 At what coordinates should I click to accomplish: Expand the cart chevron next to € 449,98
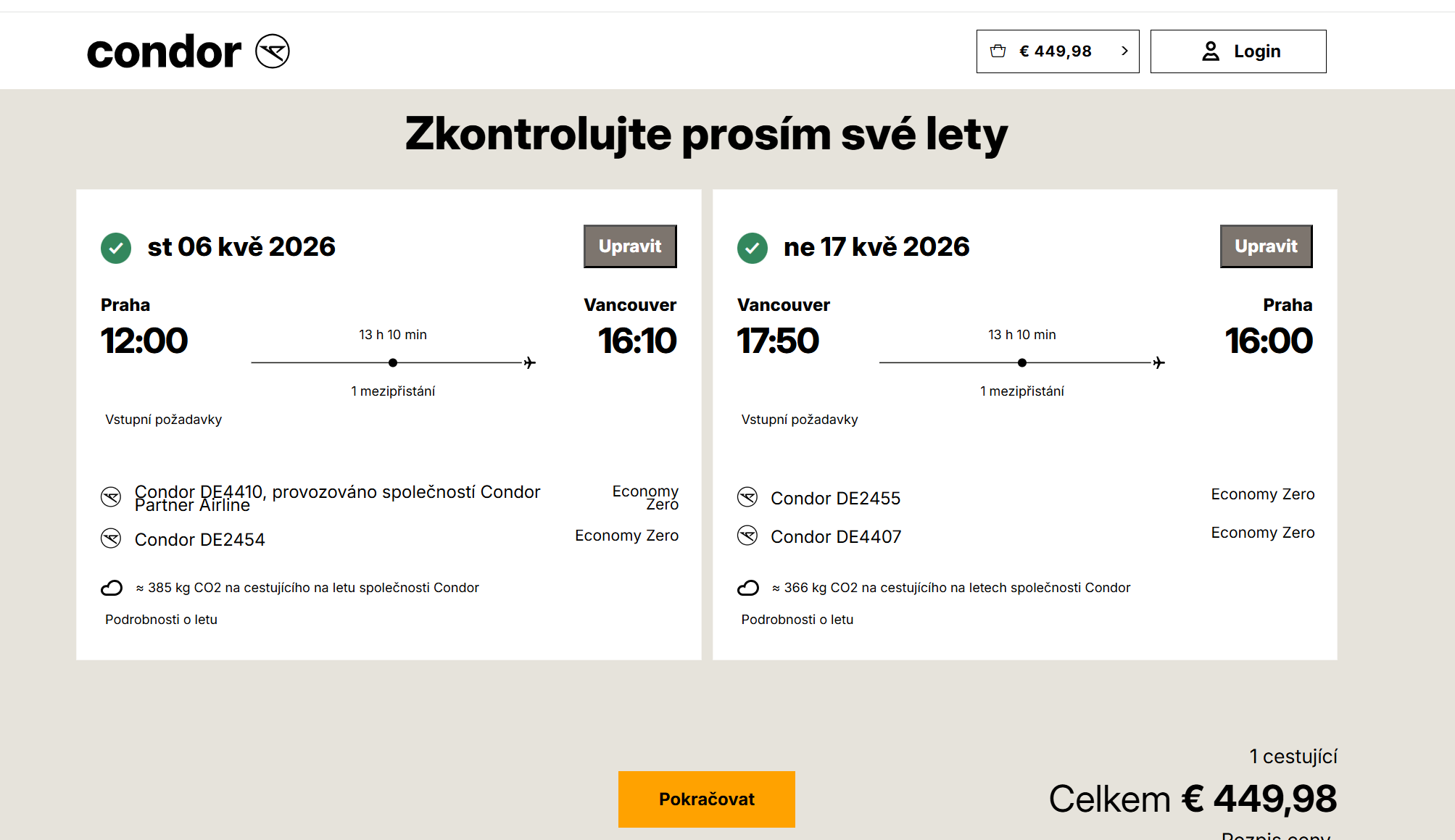tap(1124, 51)
